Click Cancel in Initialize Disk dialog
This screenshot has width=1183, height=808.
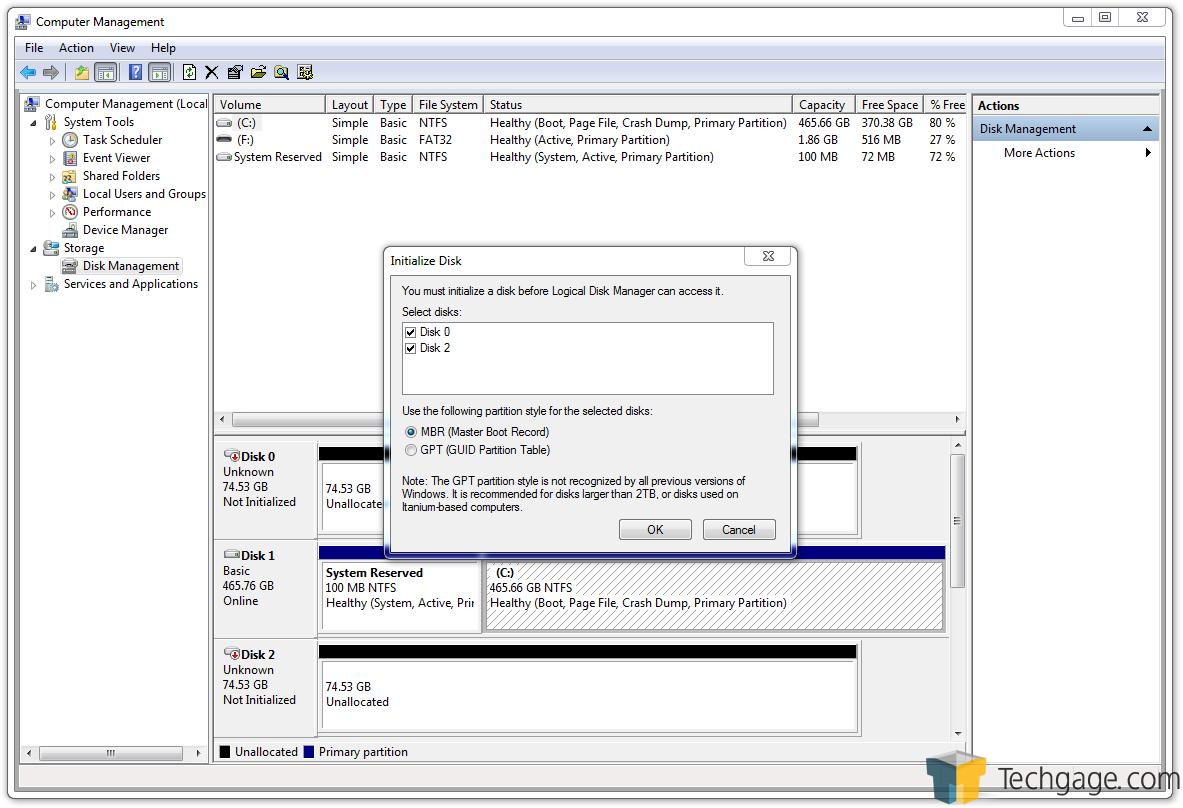[x=738, y=530]
